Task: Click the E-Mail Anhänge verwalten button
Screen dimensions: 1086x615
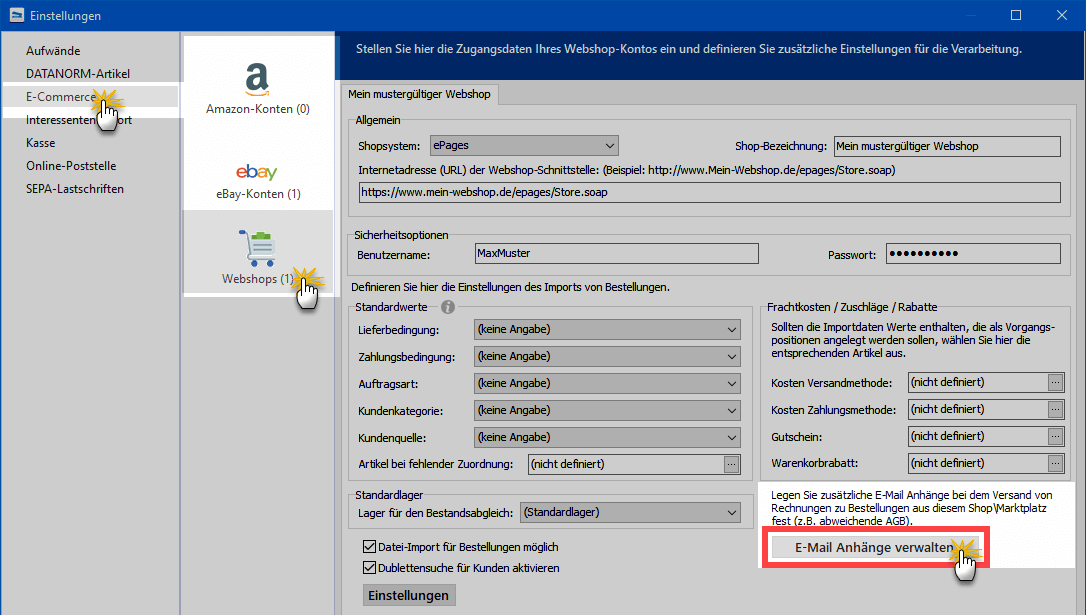Action: click(875, 548)
